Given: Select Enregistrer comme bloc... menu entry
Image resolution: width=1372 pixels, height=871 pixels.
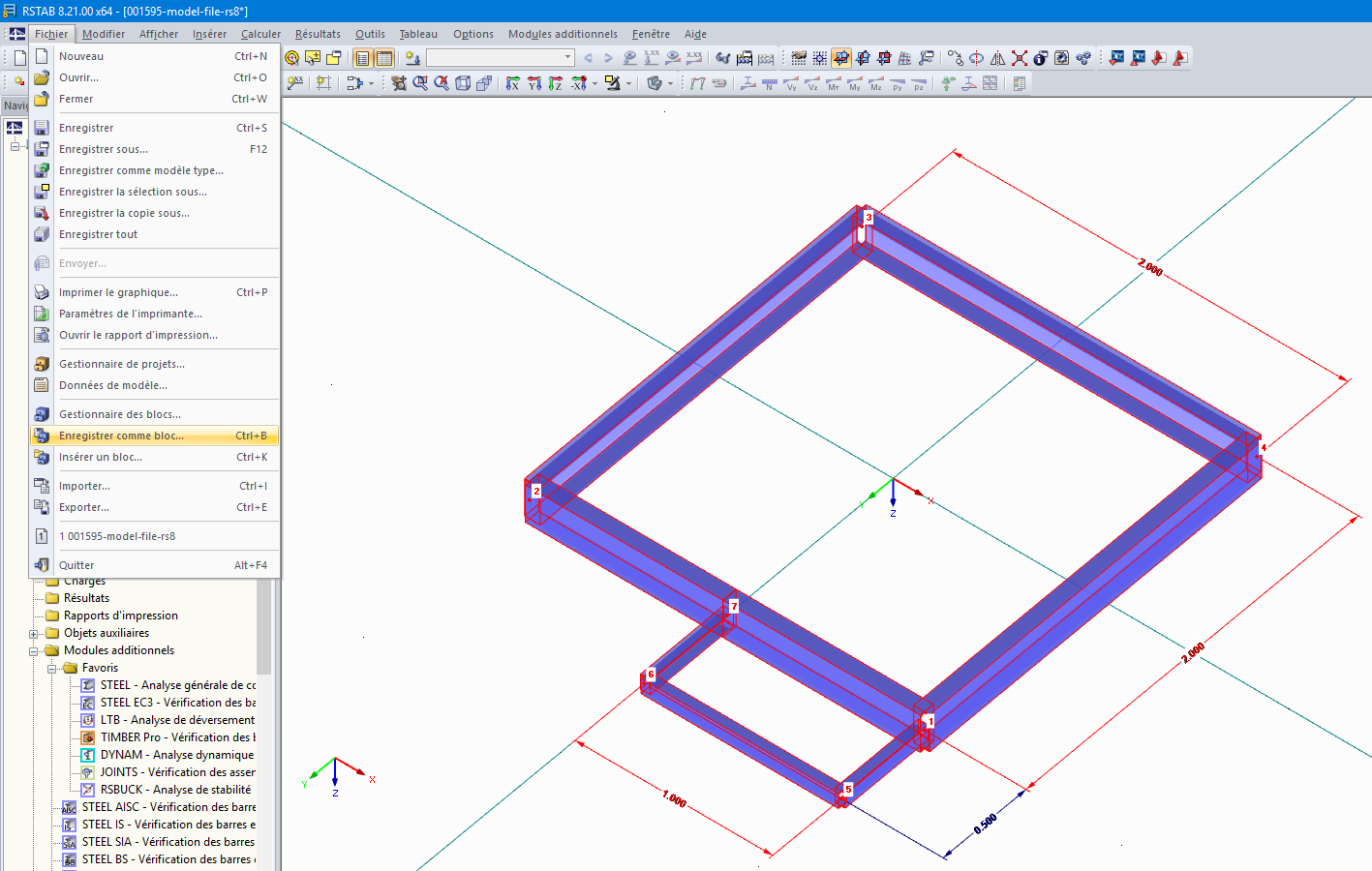Looking at the screenshot, I should coord(155,435).
